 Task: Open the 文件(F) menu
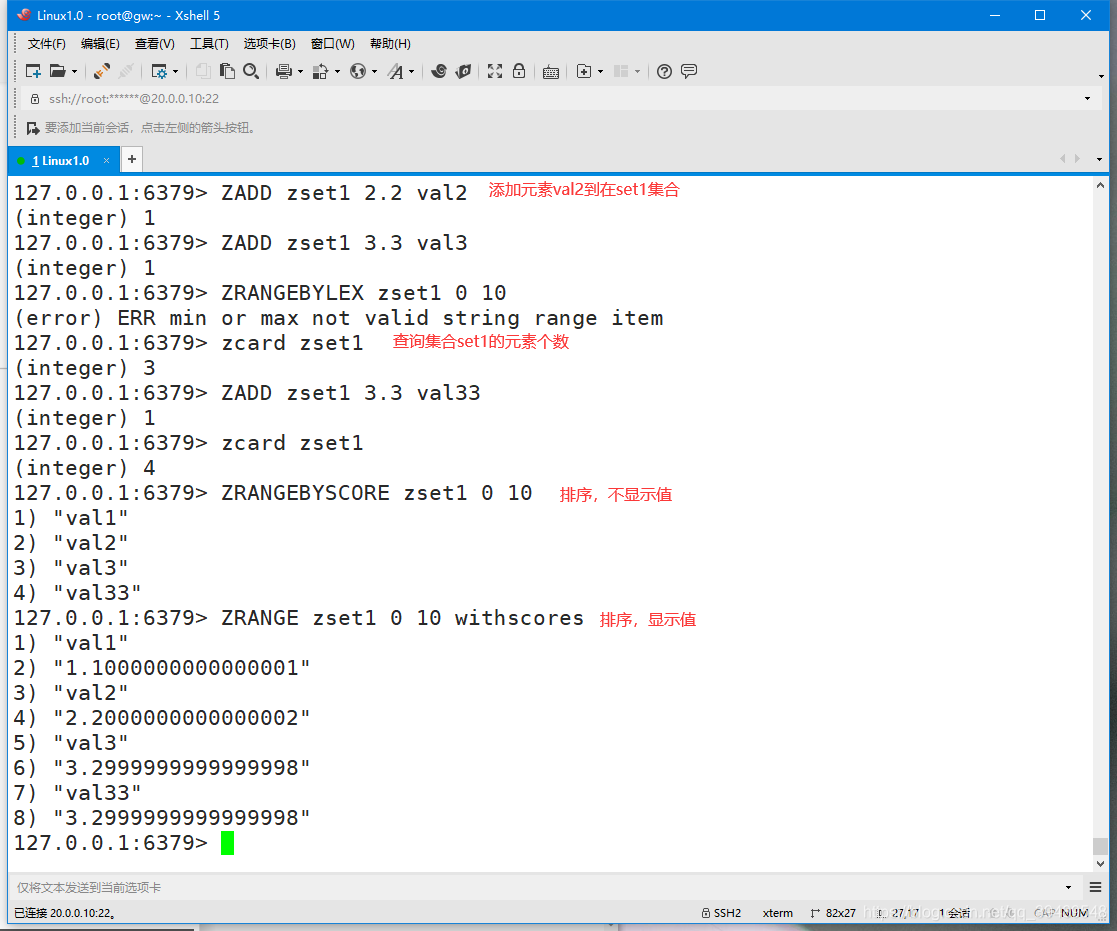(46, 44)
